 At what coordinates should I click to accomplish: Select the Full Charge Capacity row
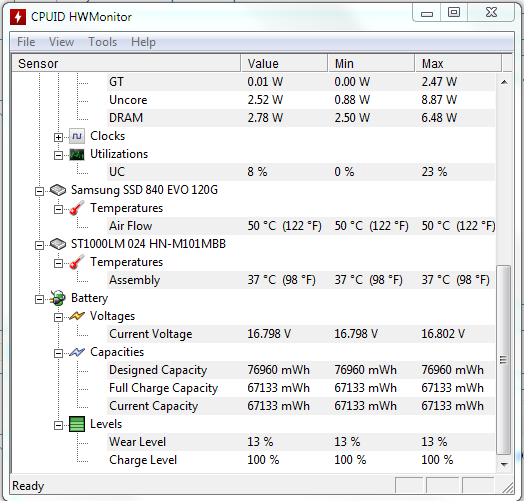(x=301, y=388)
